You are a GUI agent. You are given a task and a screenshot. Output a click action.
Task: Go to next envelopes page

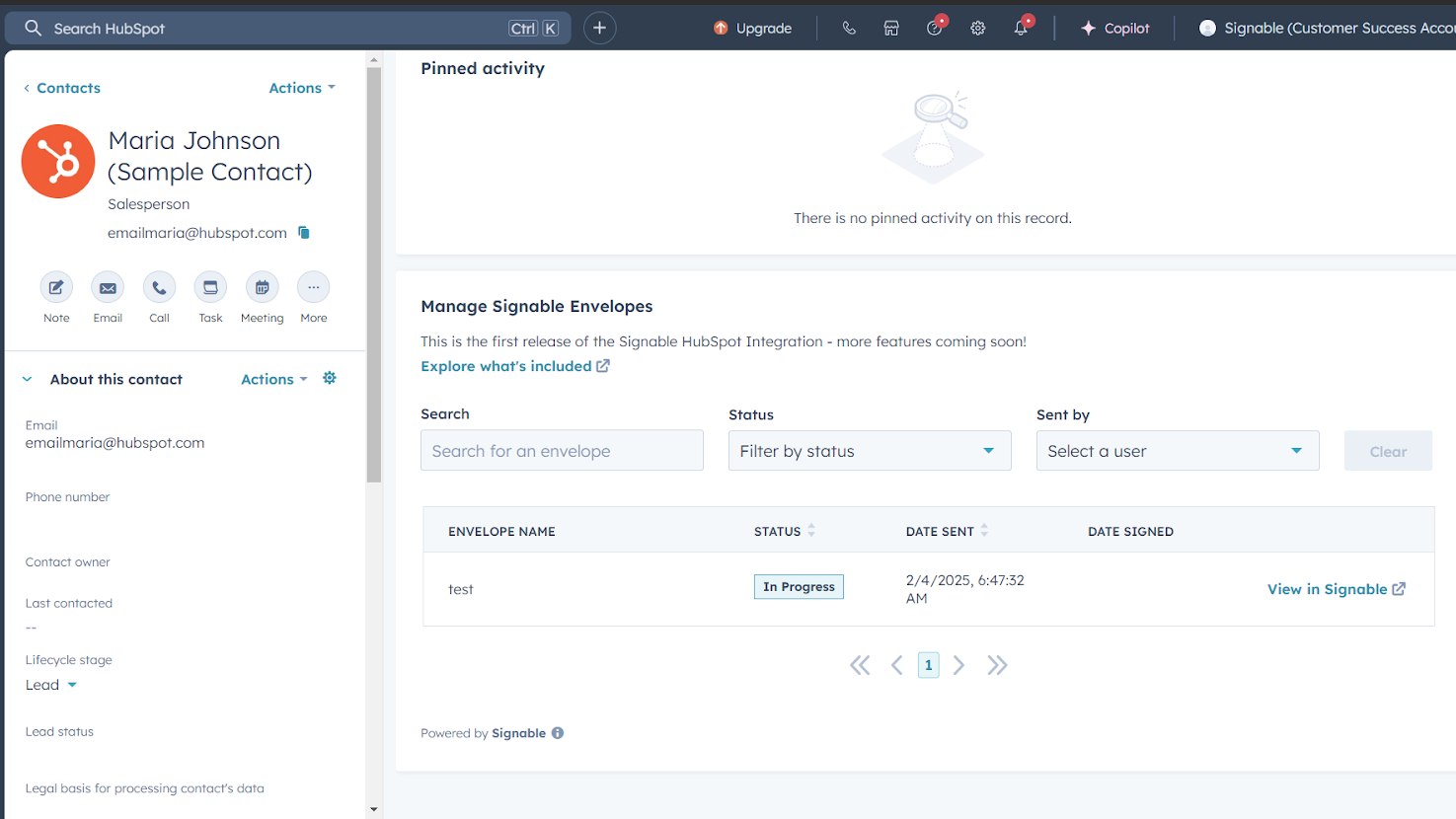pos(958,665)
